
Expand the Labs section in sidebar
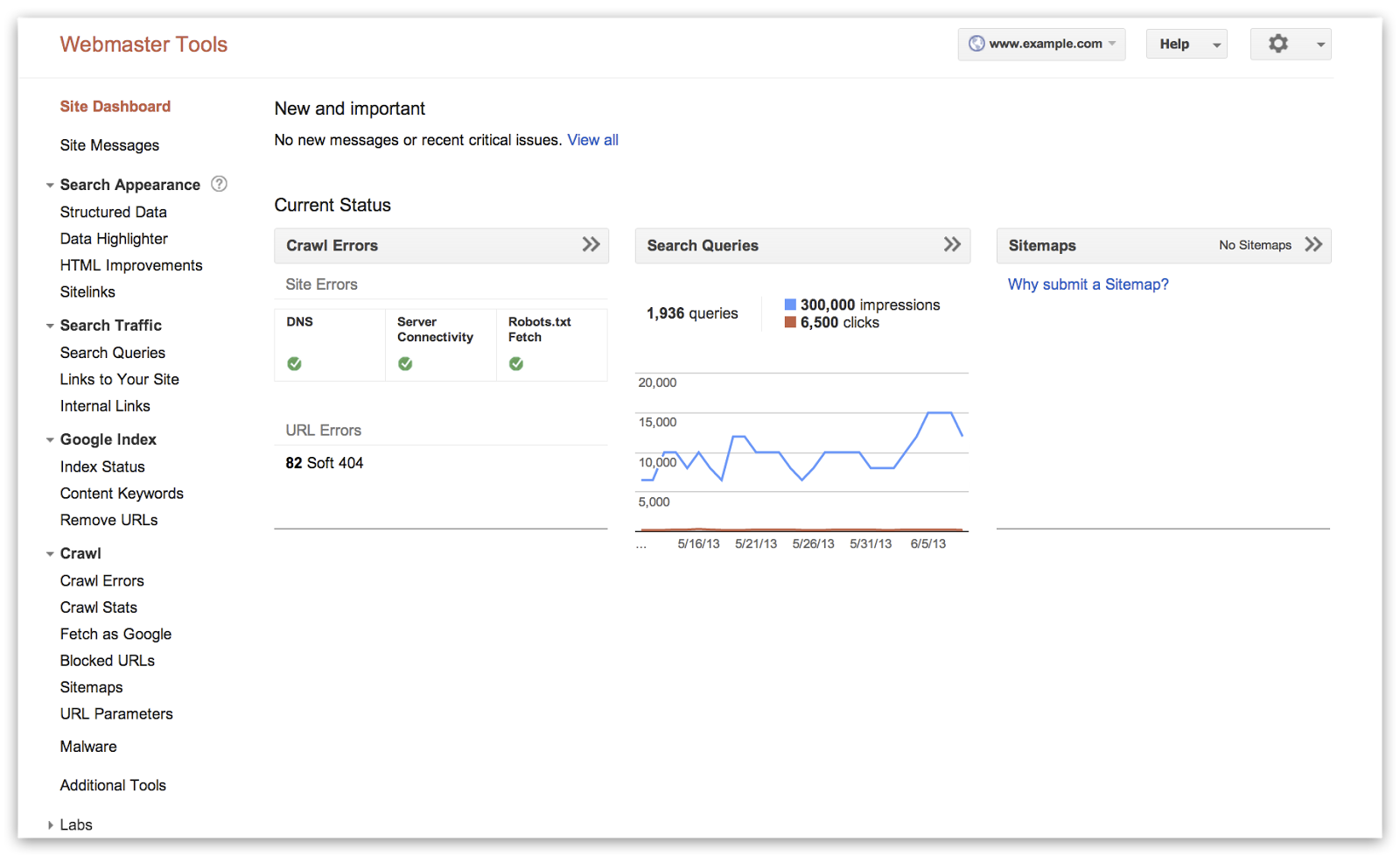pos(51,825)
